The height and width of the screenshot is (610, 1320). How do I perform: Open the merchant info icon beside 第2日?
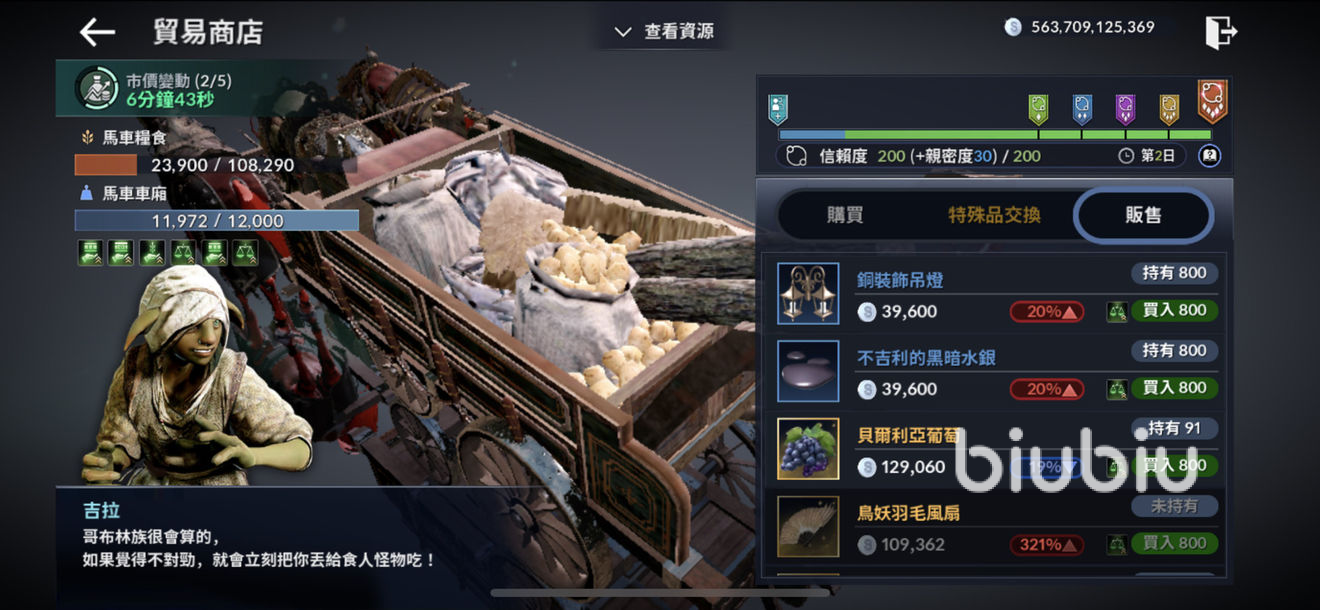(1210, 156)
